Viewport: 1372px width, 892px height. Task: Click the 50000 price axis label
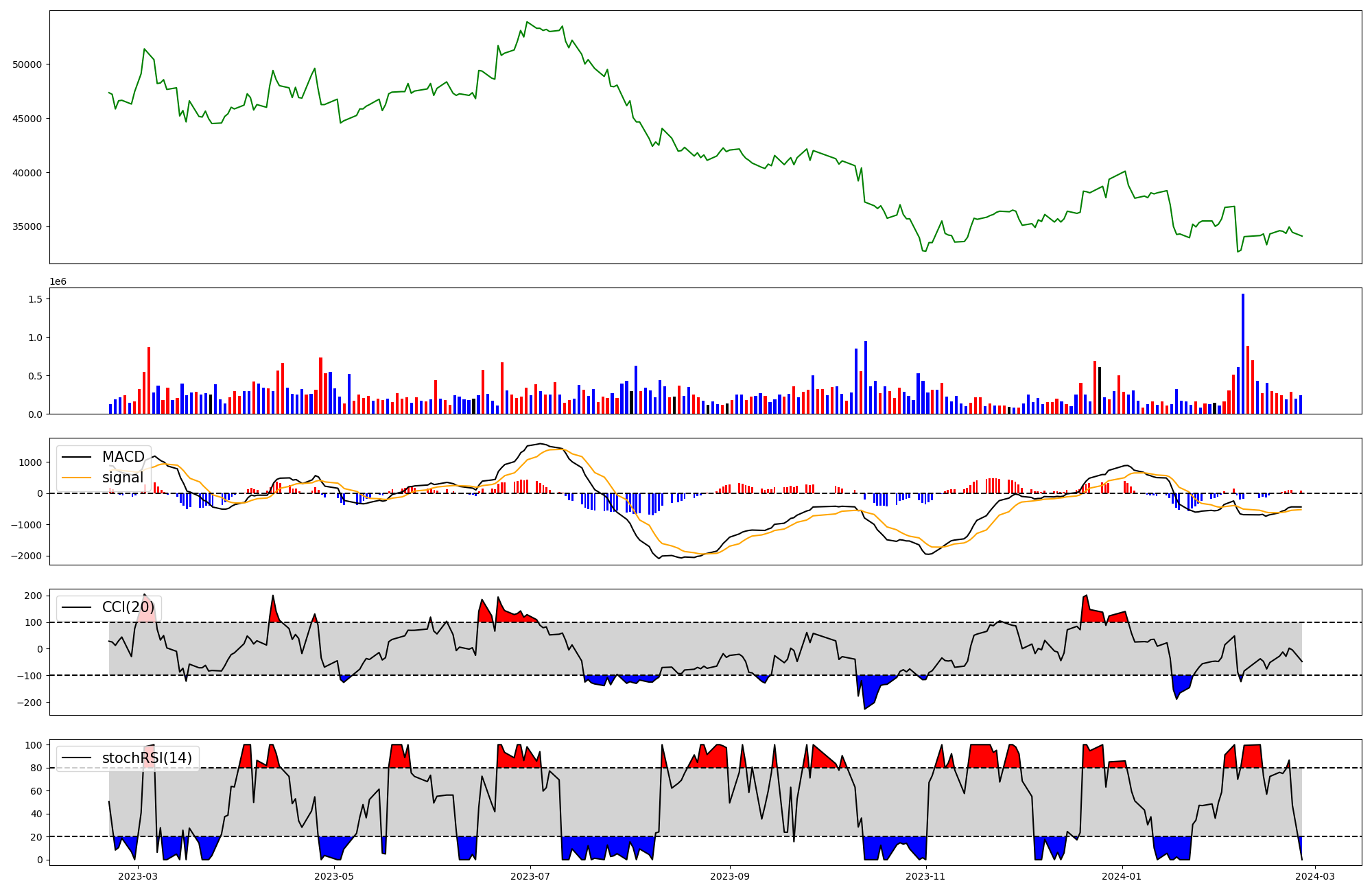[x=27, y=64]
